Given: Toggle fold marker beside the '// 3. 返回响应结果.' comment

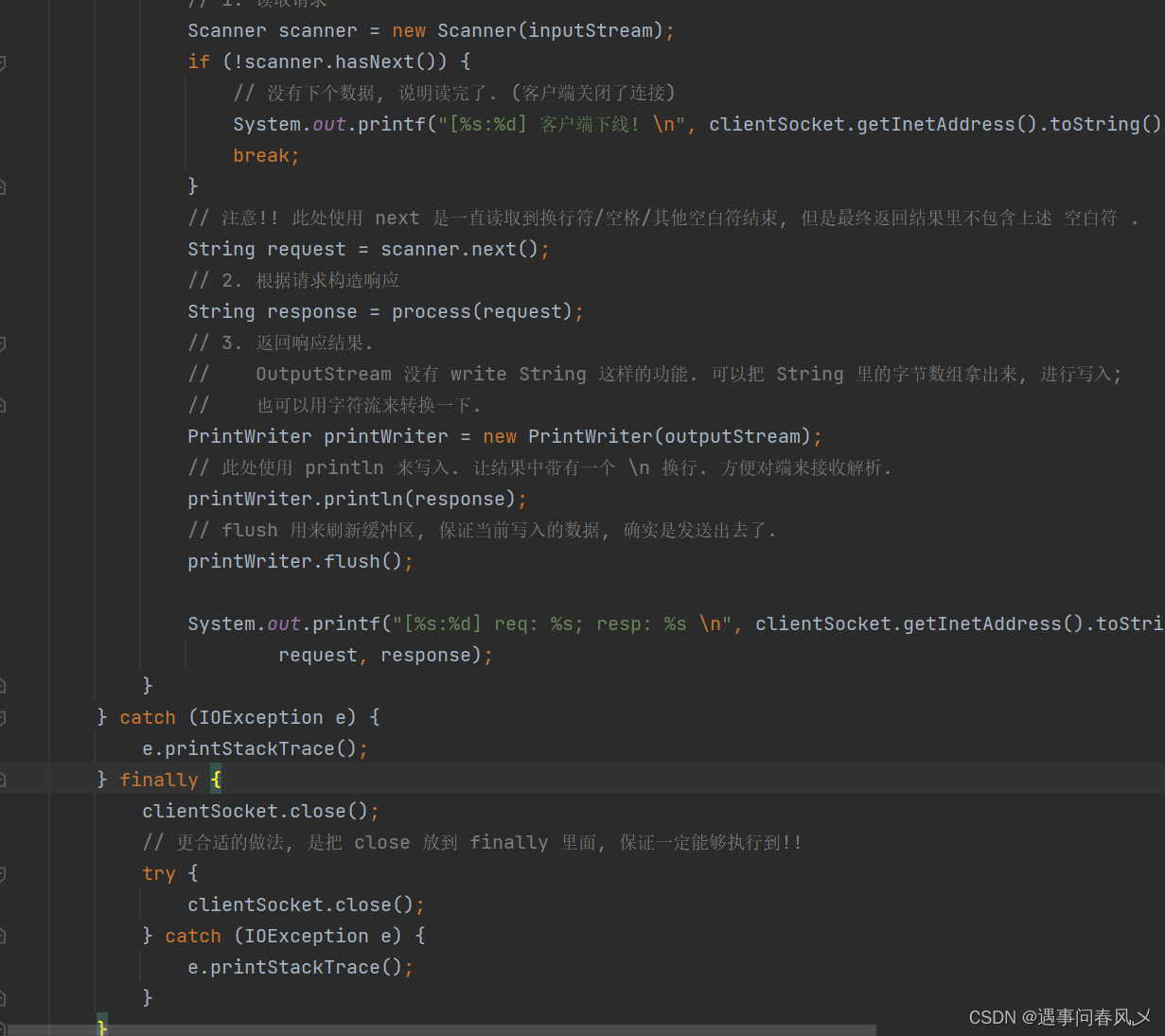Looking at the screenshot, I should pos(3,343).
